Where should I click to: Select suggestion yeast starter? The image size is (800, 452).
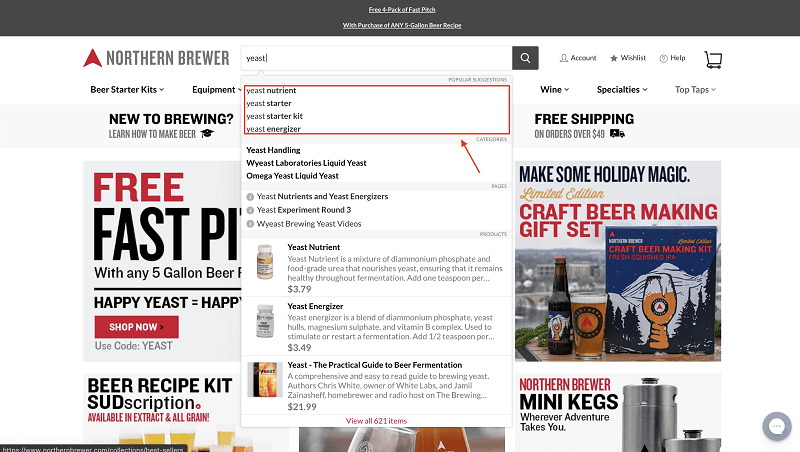click(268, 103)
